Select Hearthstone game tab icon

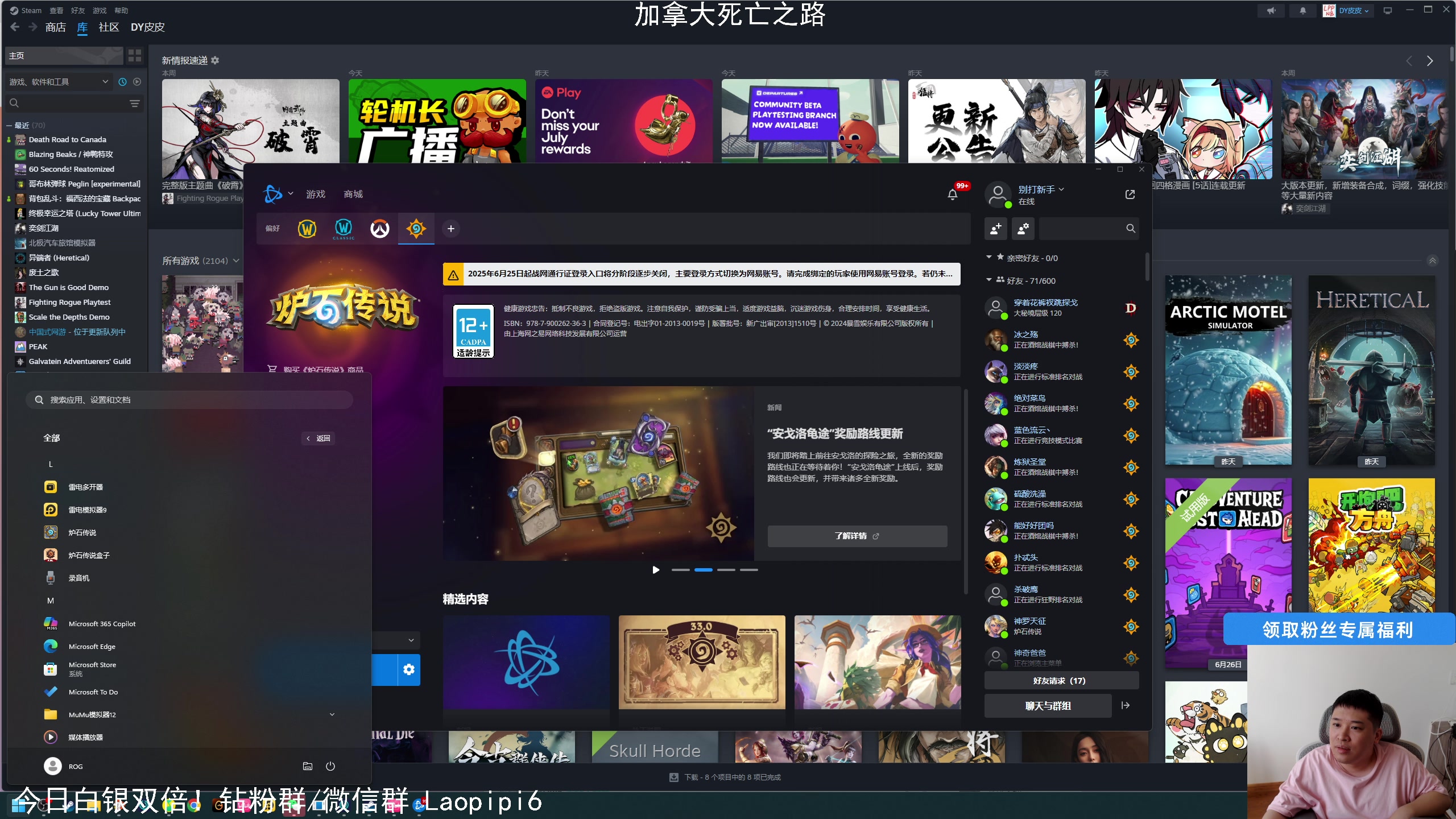click(x=416, y=229)
